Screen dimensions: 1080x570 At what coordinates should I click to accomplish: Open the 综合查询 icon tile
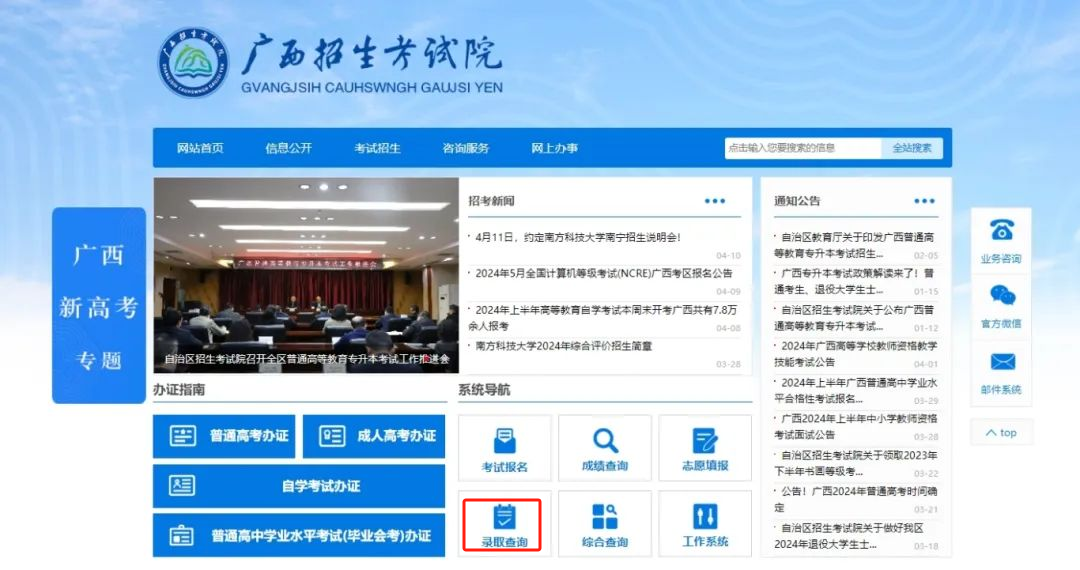click(x=605, y=525)
